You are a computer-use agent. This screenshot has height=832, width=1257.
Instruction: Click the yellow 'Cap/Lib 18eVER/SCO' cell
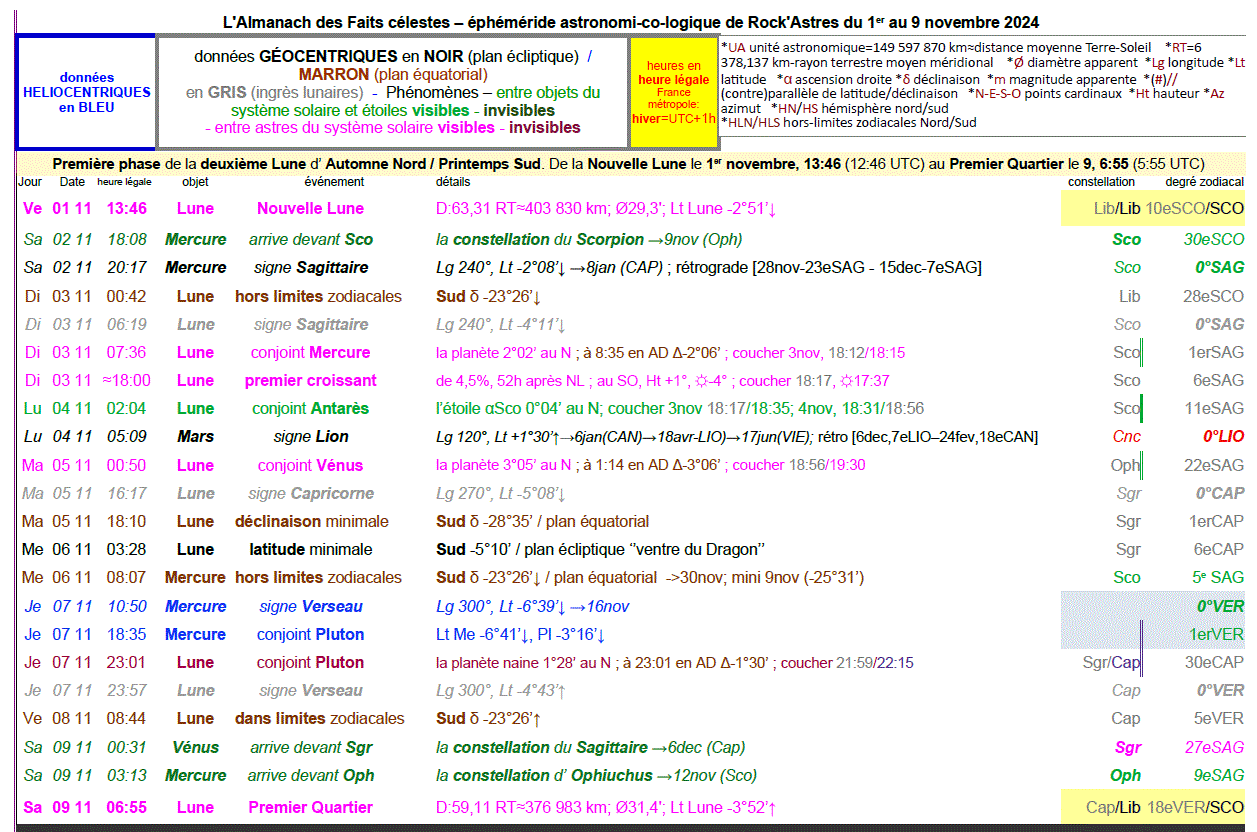1153,808
